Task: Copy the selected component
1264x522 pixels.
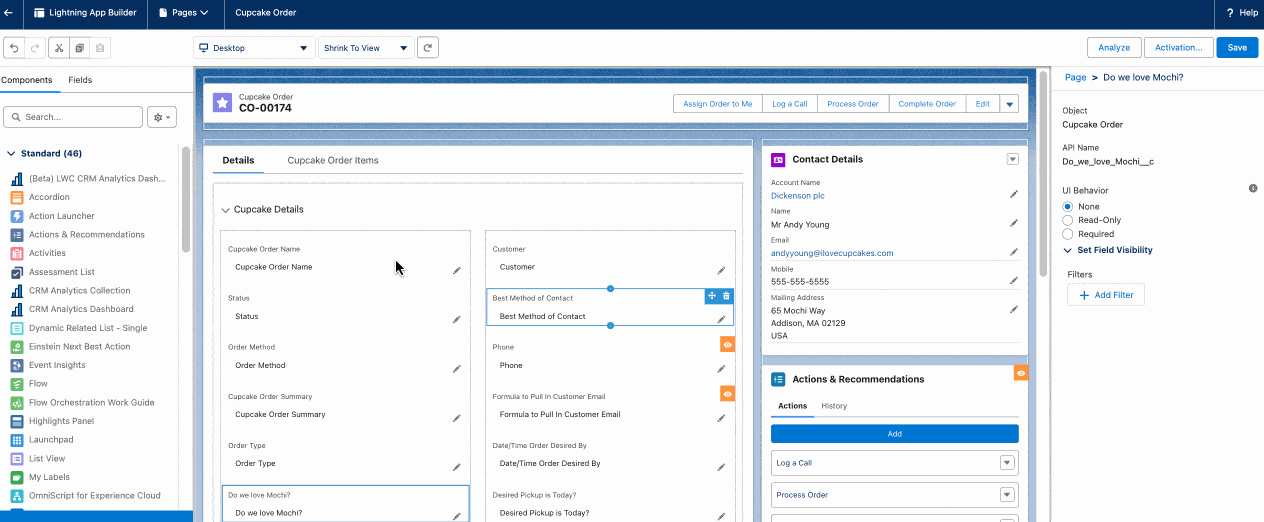Action: click(79, 48)
